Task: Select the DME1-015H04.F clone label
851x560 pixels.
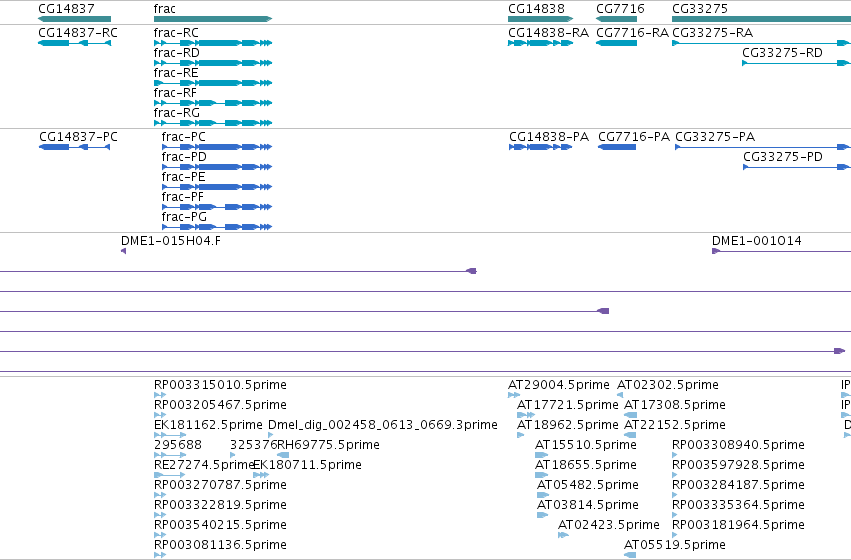Action: [x=170, y=241]
